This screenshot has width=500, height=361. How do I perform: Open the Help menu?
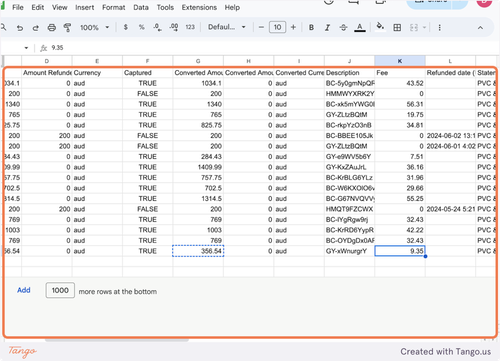pyautogui.click(x=232, y=7)
